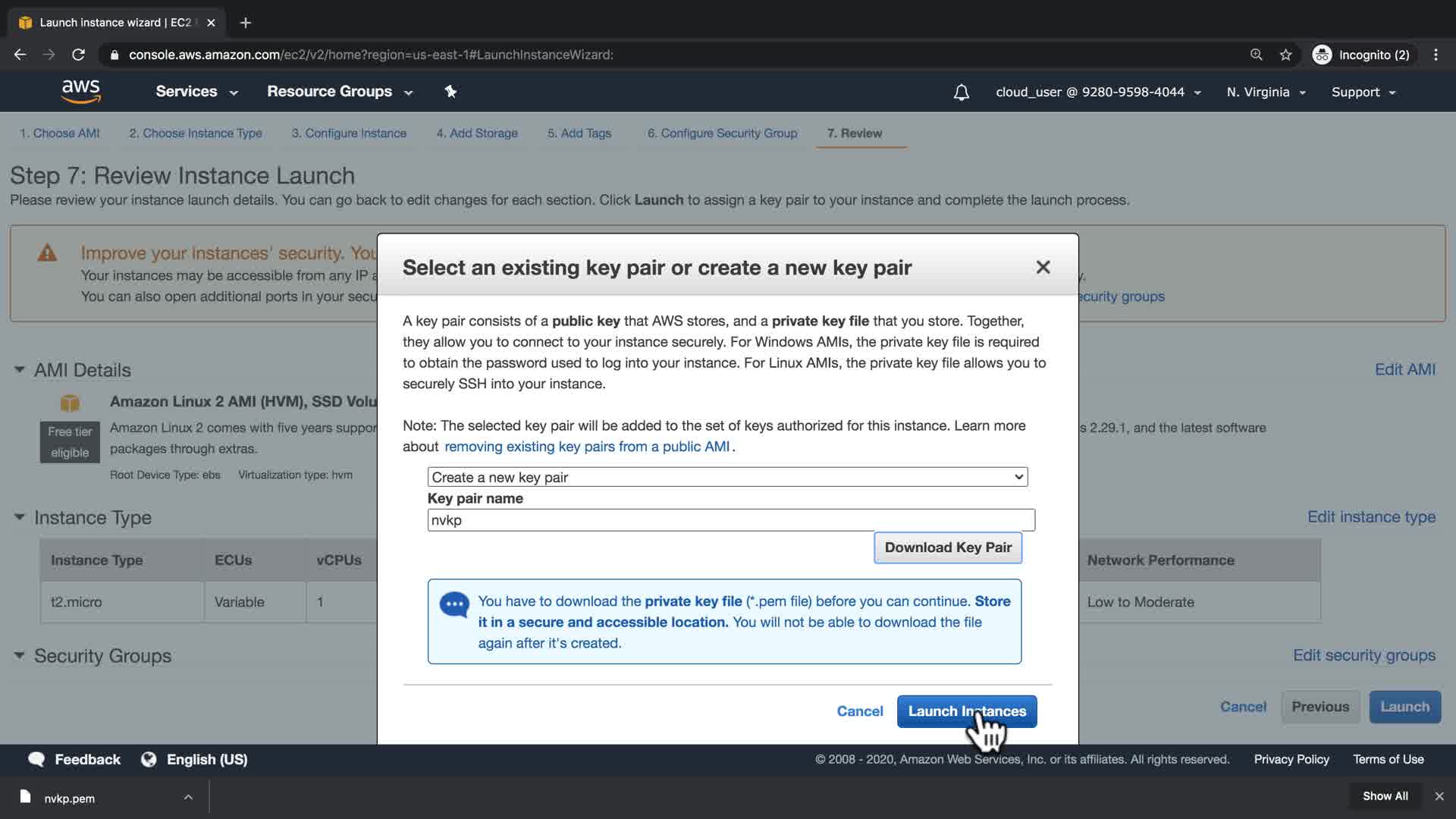Open the notifications bell icon
Viewport: 1456px width, 819px height.
click(961, 93)
